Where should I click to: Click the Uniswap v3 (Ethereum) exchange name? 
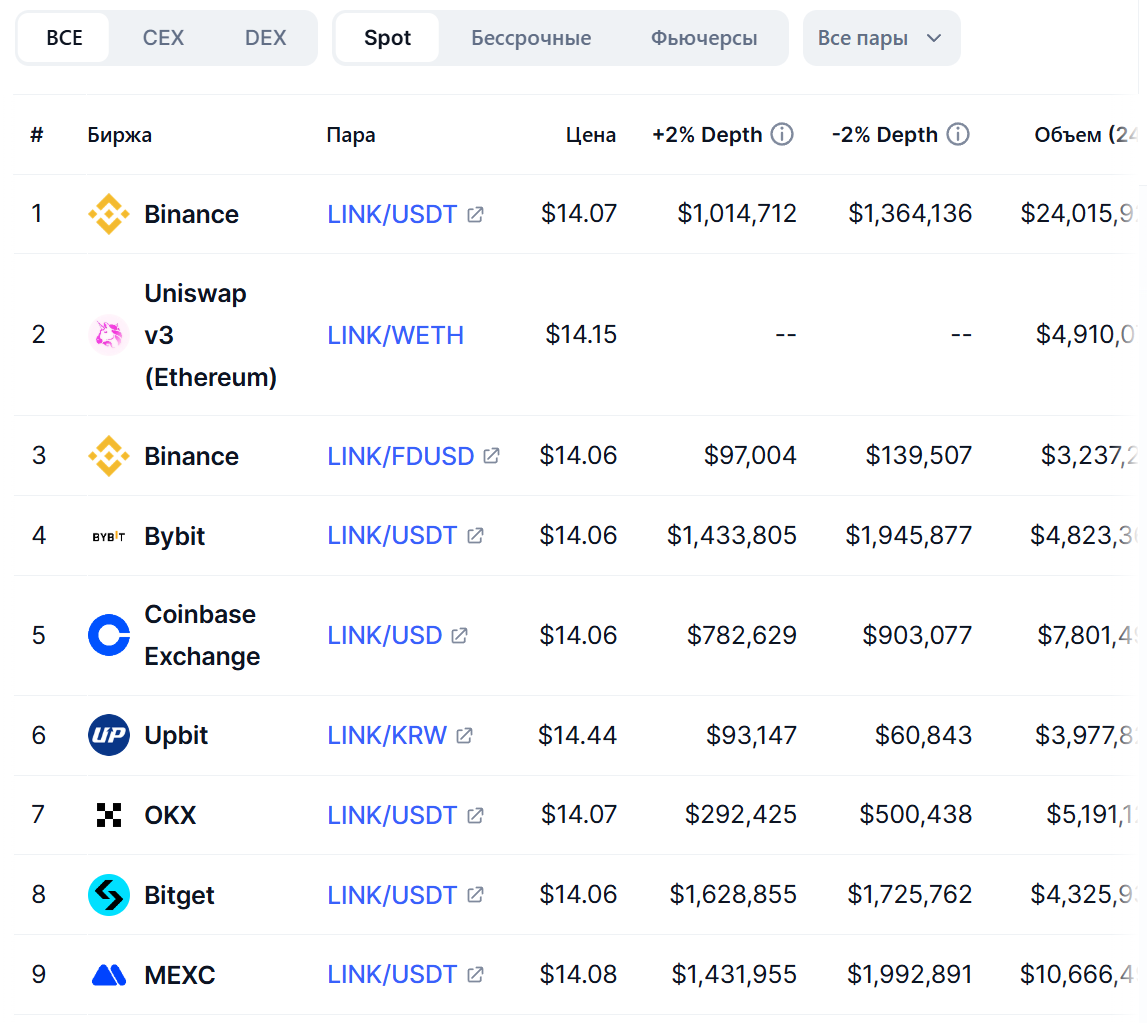[x=211, y=335]
